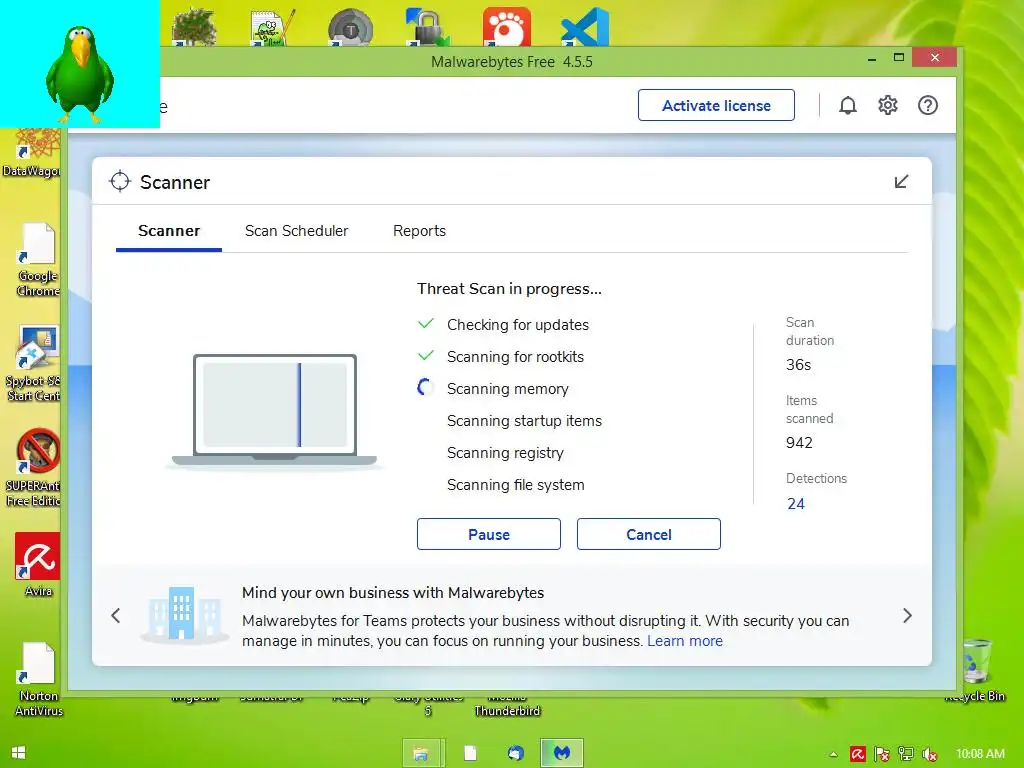1024x768 pixels.
Task: Click the promo heading about Malwarebytes business
Action: (x=392, y=592)
